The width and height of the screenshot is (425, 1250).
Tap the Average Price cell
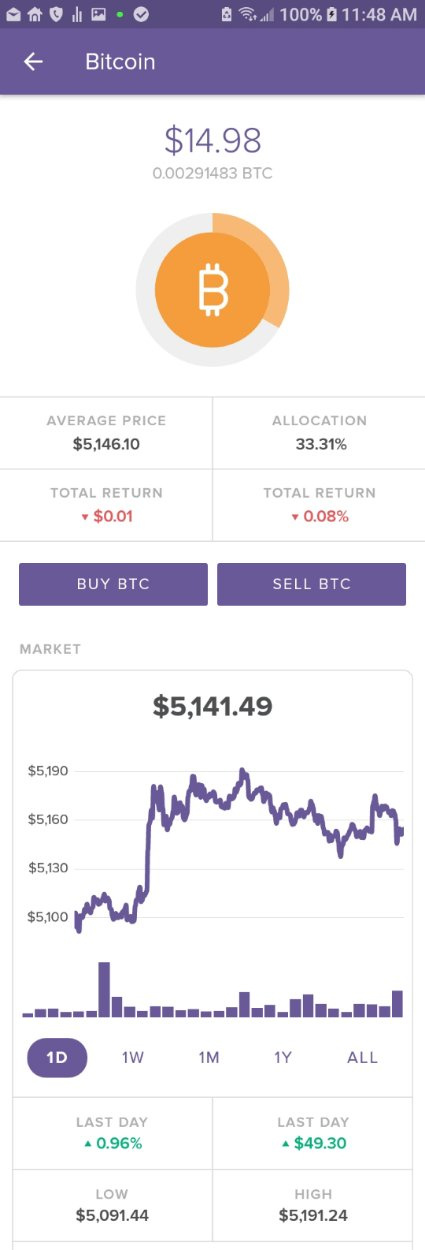coord(106,433)
